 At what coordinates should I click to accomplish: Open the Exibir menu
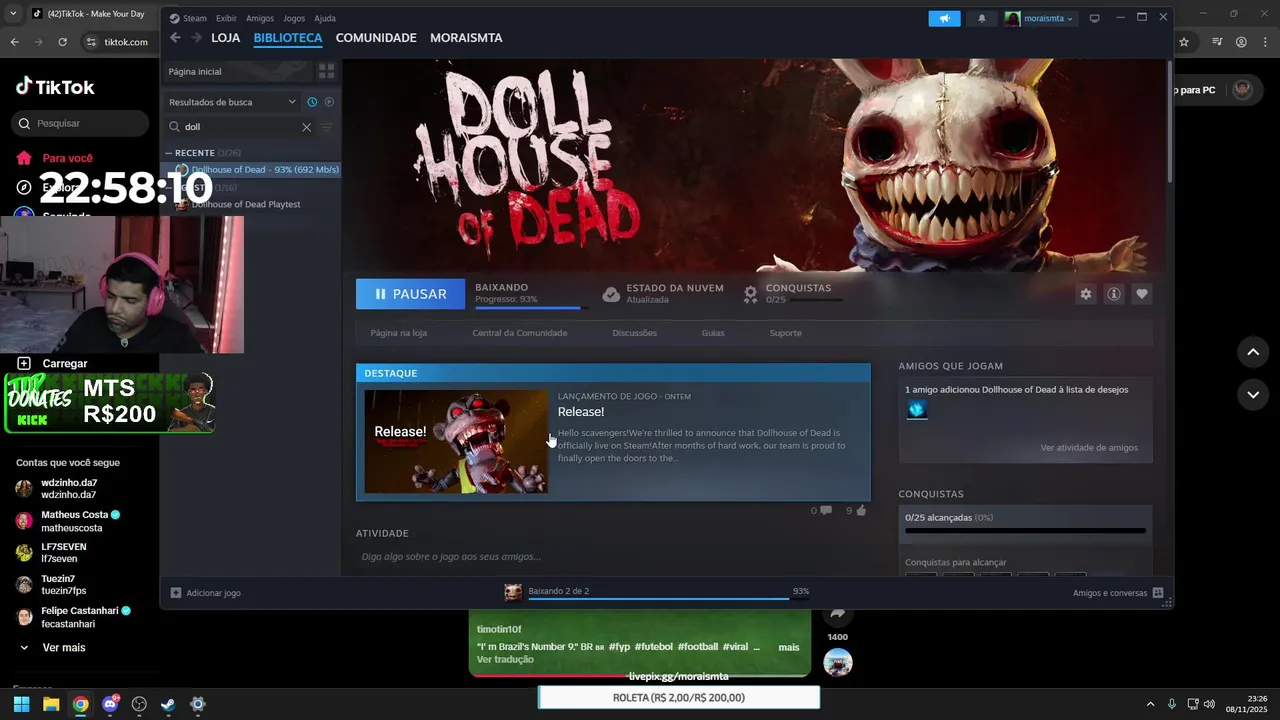(x=226, y=18)
